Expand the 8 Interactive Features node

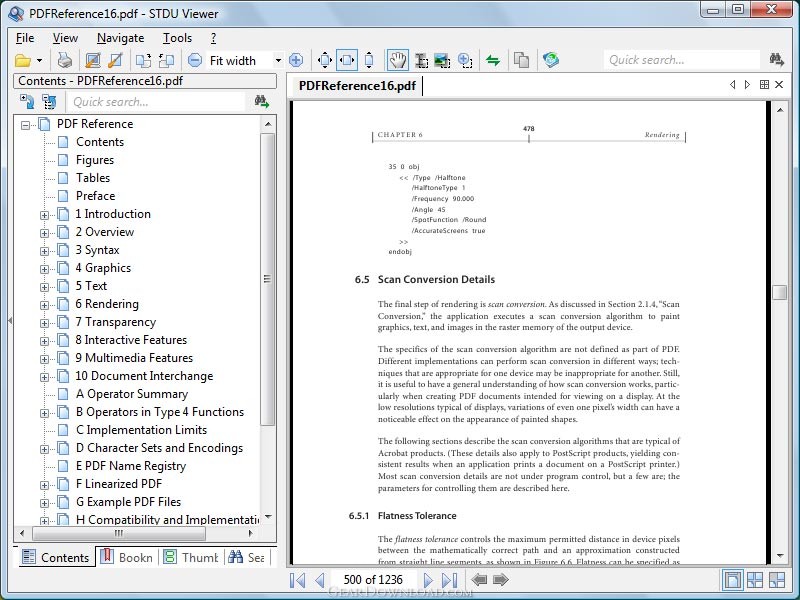point(44,341)
